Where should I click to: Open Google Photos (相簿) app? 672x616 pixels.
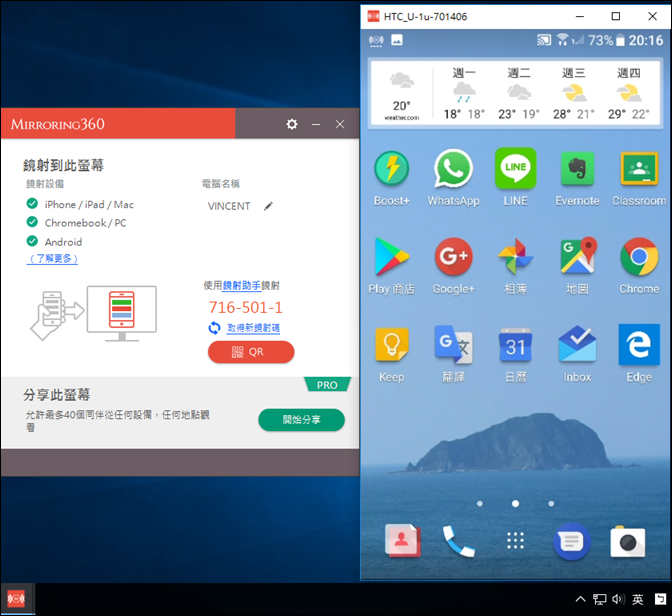(515, 256)
